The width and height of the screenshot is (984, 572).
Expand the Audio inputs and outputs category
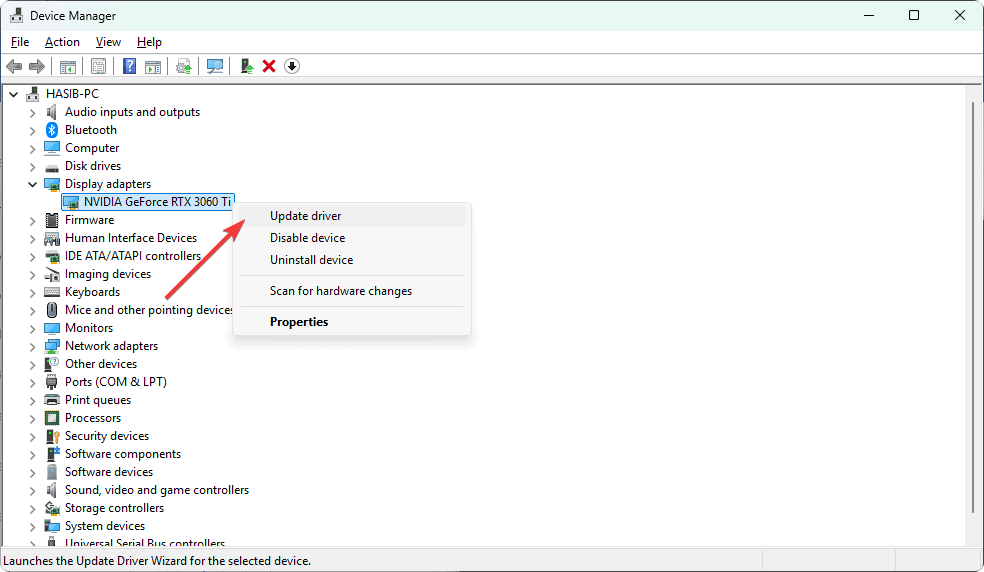33,112
